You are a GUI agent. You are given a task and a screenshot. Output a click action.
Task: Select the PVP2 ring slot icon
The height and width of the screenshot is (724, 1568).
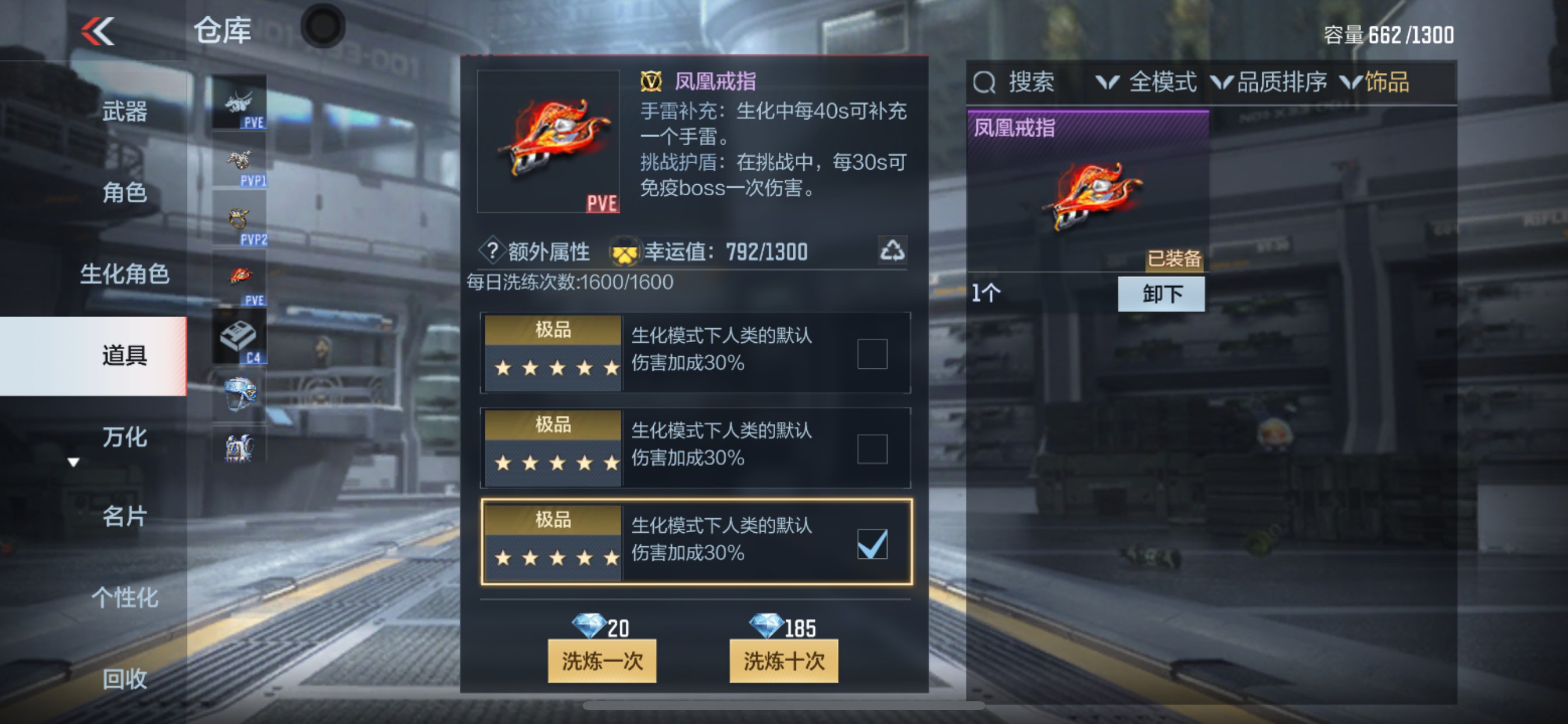pos(239,220)
